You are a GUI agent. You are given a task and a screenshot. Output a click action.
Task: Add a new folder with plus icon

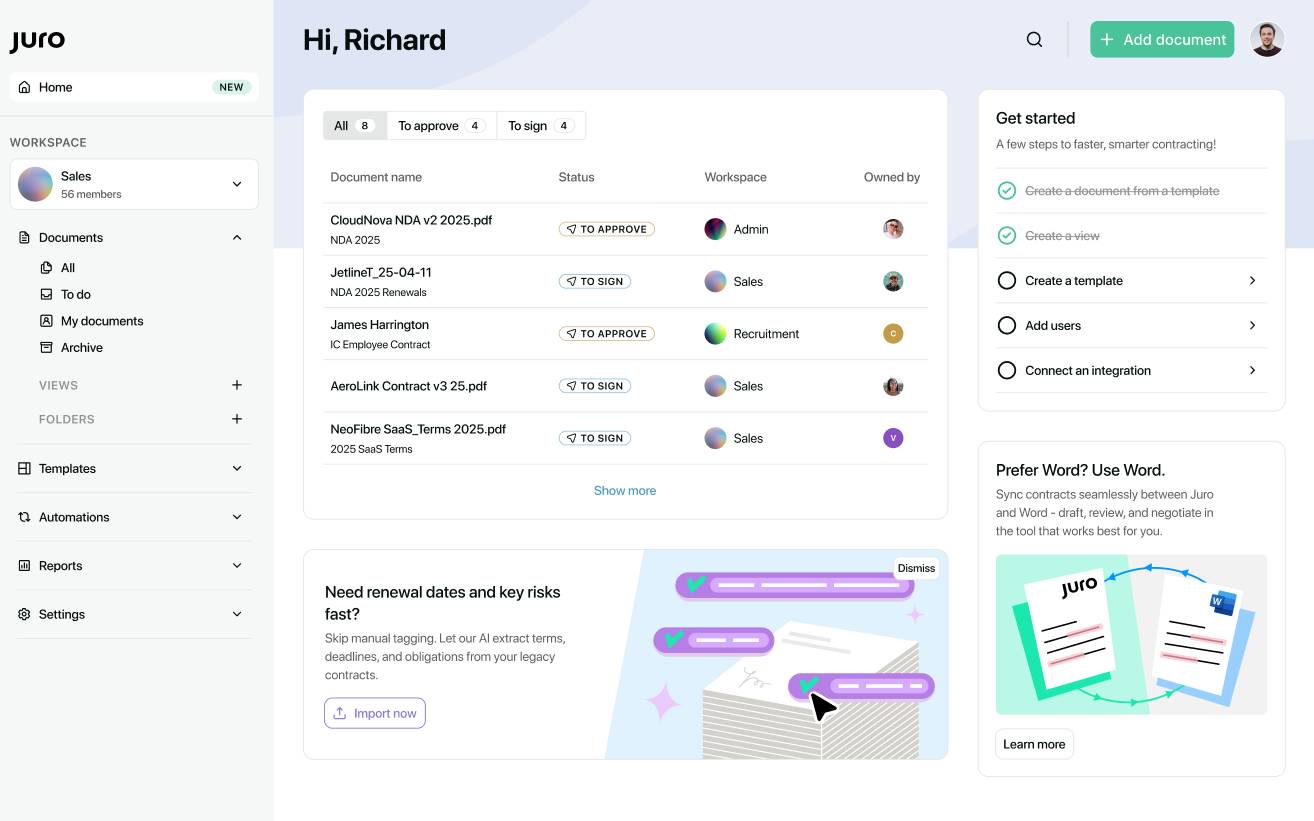point(237,419)
